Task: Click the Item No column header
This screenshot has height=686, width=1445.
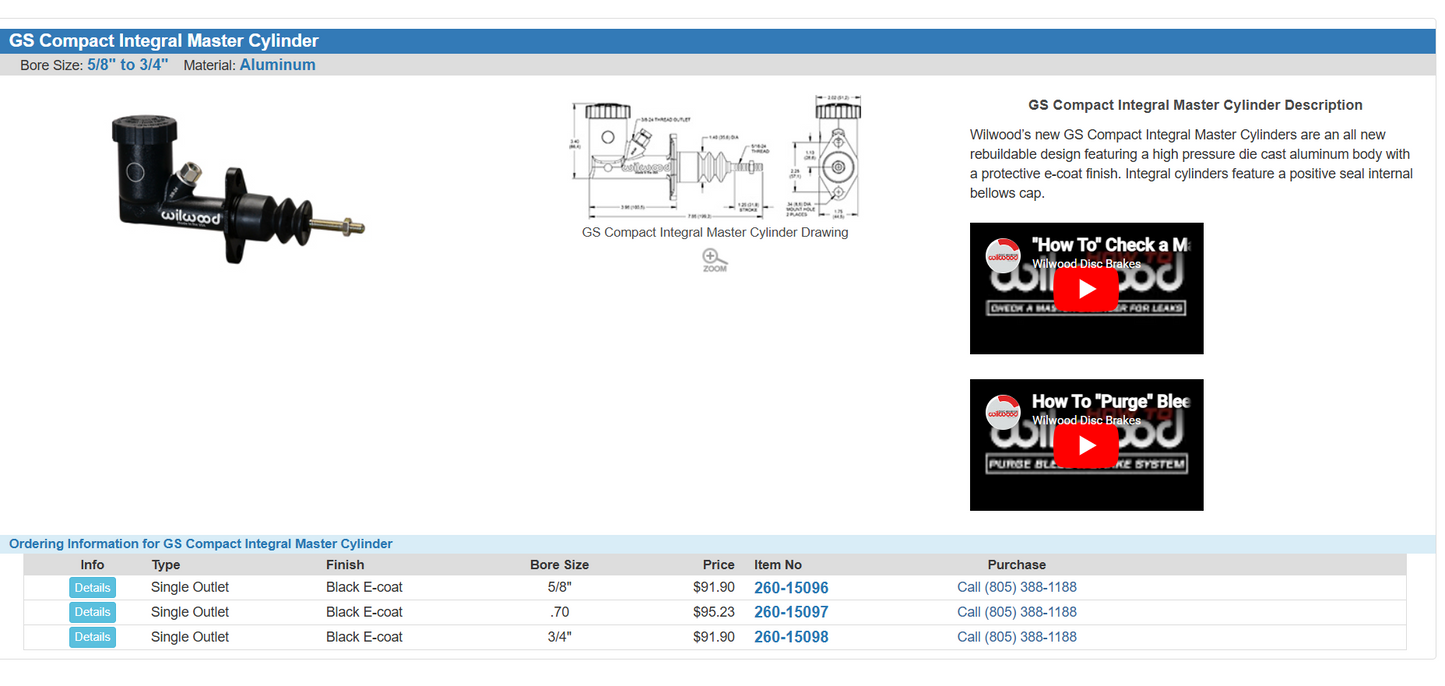Action: coord(778,565)
